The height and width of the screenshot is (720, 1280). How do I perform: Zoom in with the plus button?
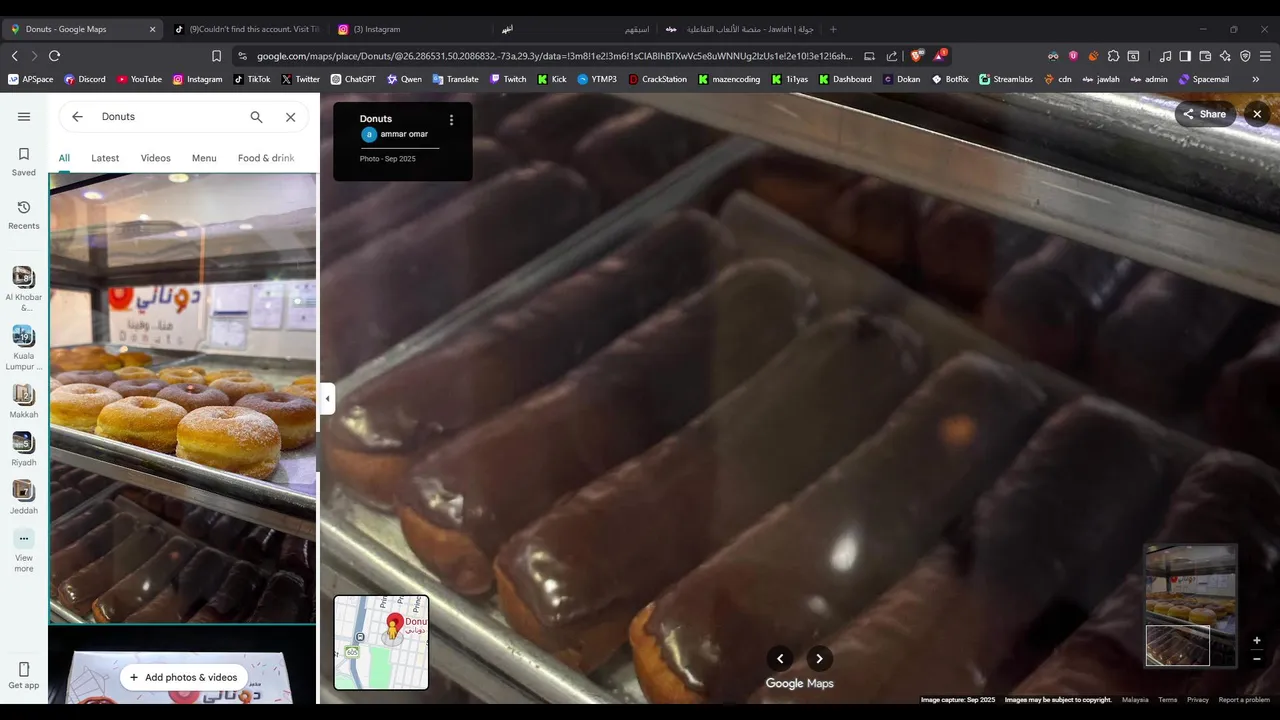(x=1257, y=640)
